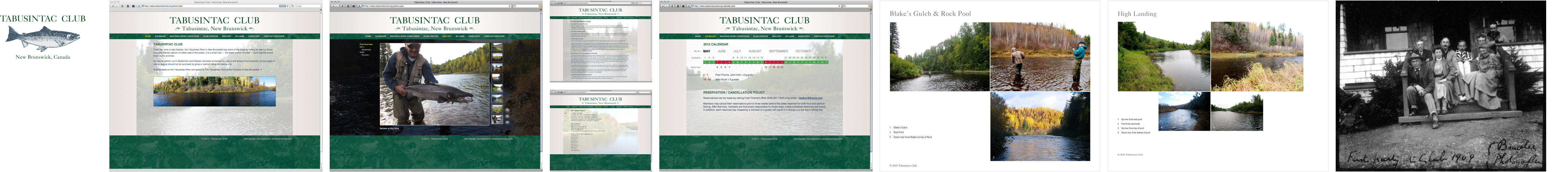Click the heather@fthorne.com email link
Image resolution: width=1568 pixels, height=172 pixels.
click(810, 98)
